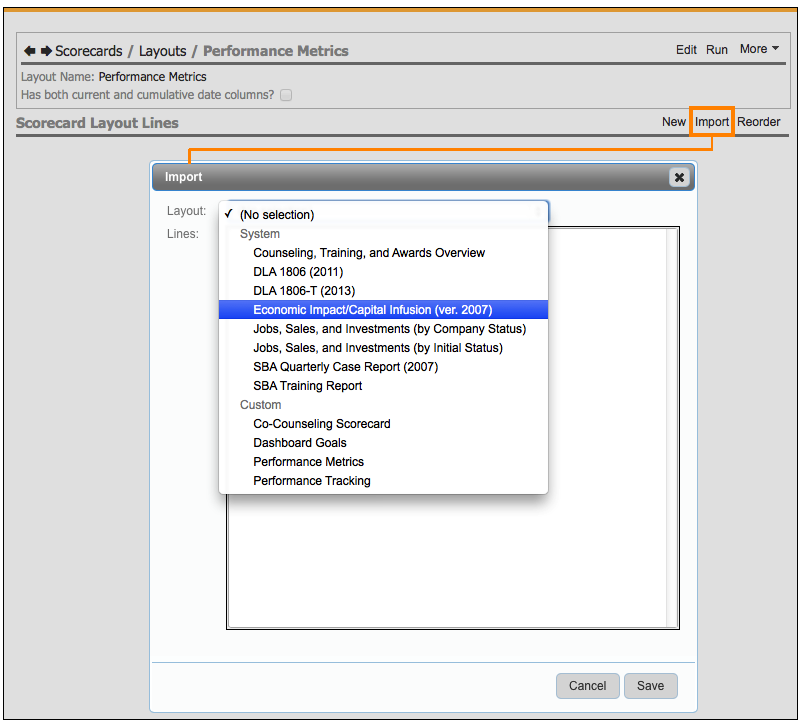Select Economic Impact/Capital Infusion (ver. 2007)
The image size is (803, 724).
tap(372, 310)
